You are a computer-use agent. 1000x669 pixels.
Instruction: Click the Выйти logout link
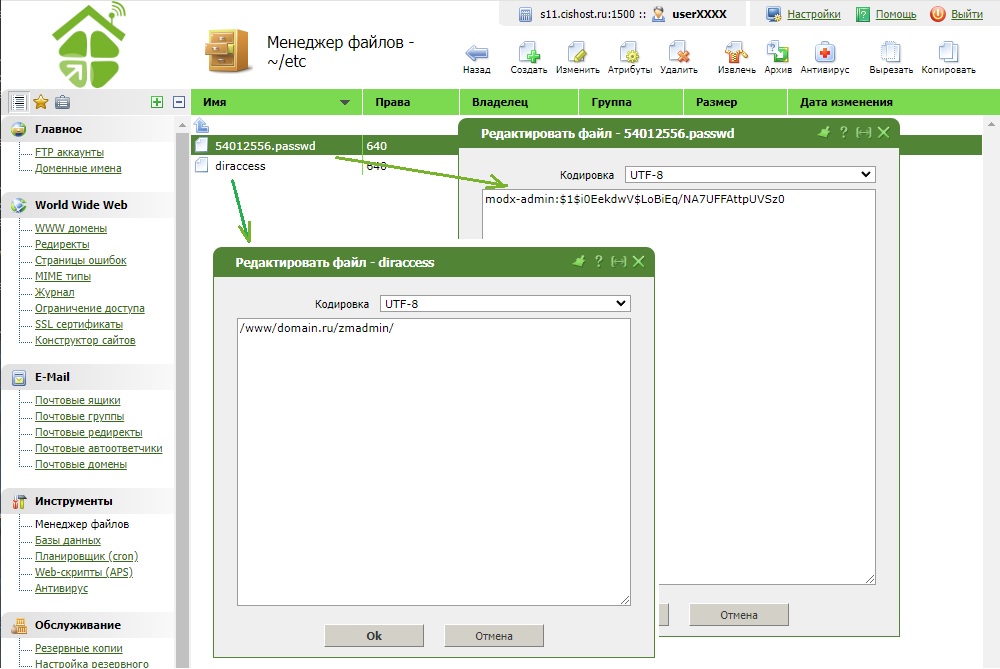966,14
